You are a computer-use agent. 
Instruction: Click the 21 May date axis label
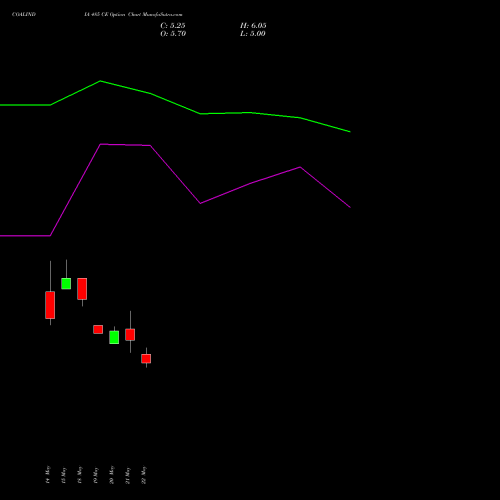[x=128, y=475]
